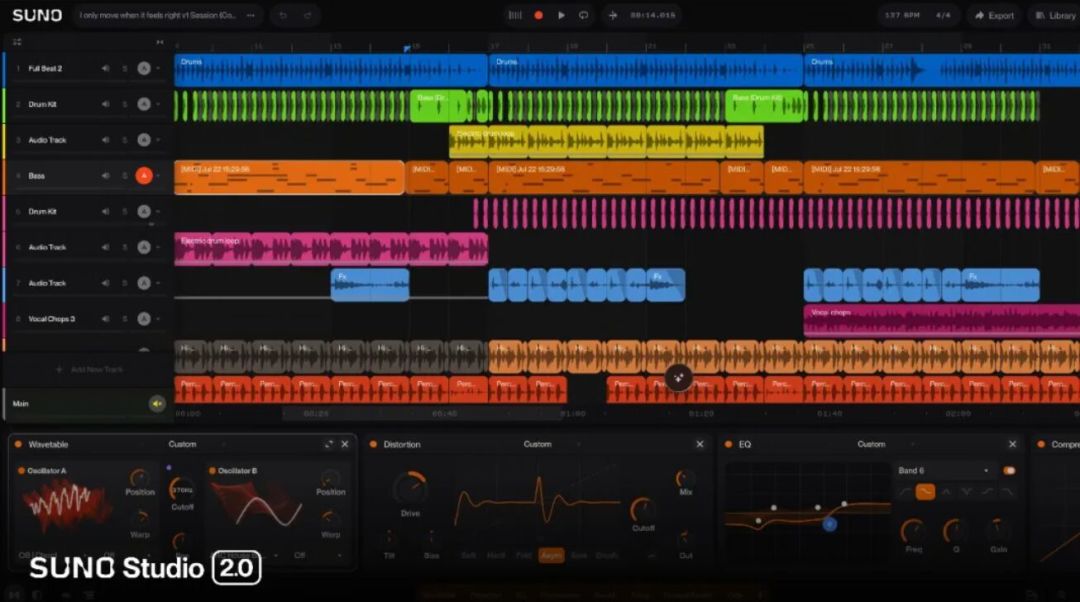Select the highlighted orange distortion mode tab
The height and width of the screenshot is (602, 1080).
pyautogui.click(x=551, y=555)
